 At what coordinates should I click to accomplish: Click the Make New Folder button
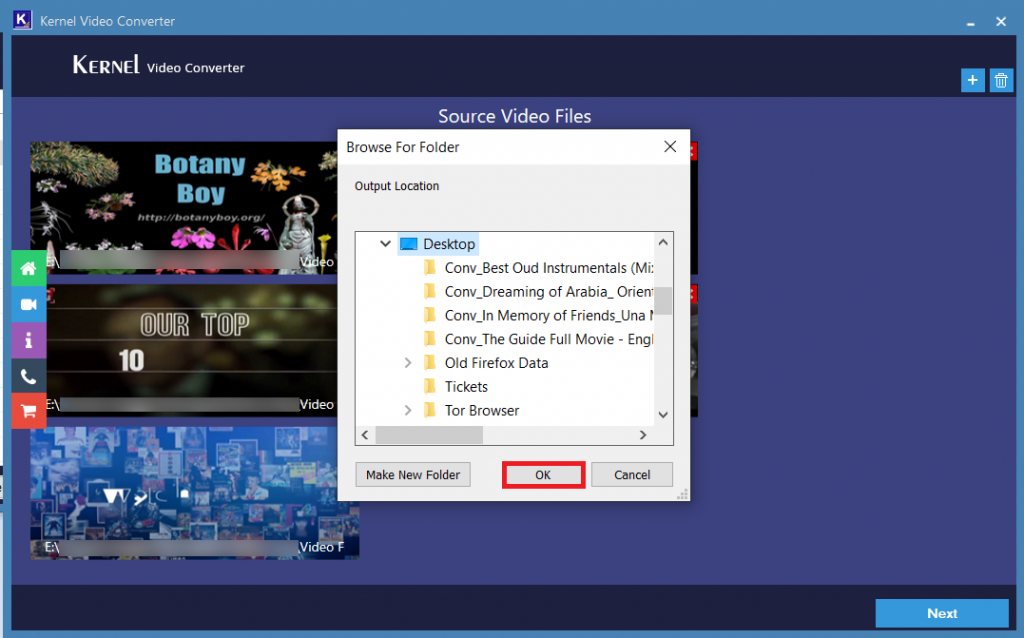pos(412,474)
